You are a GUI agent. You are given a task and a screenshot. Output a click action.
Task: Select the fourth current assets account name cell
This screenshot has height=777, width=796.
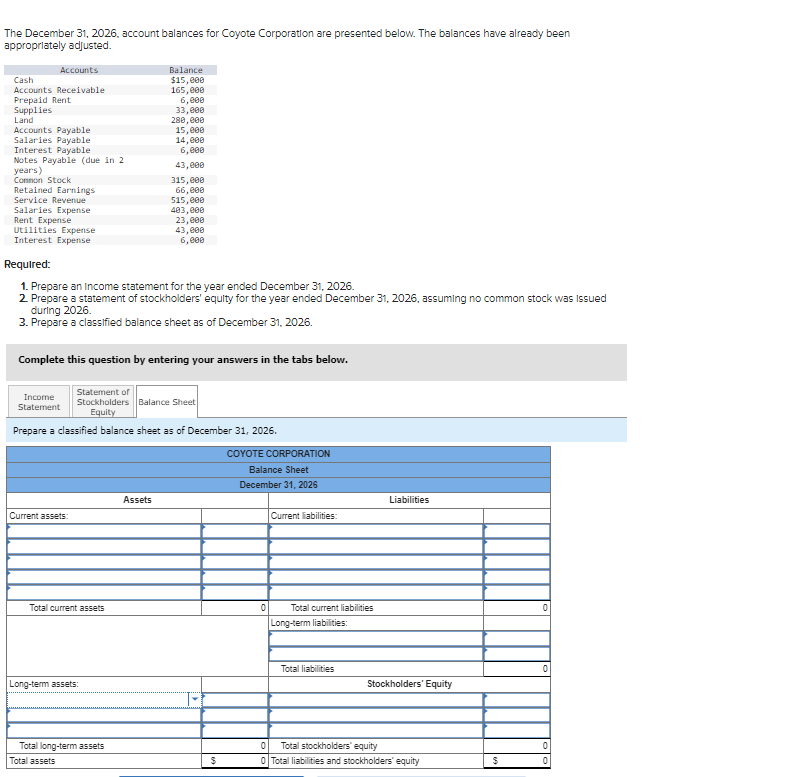(104, 577)
